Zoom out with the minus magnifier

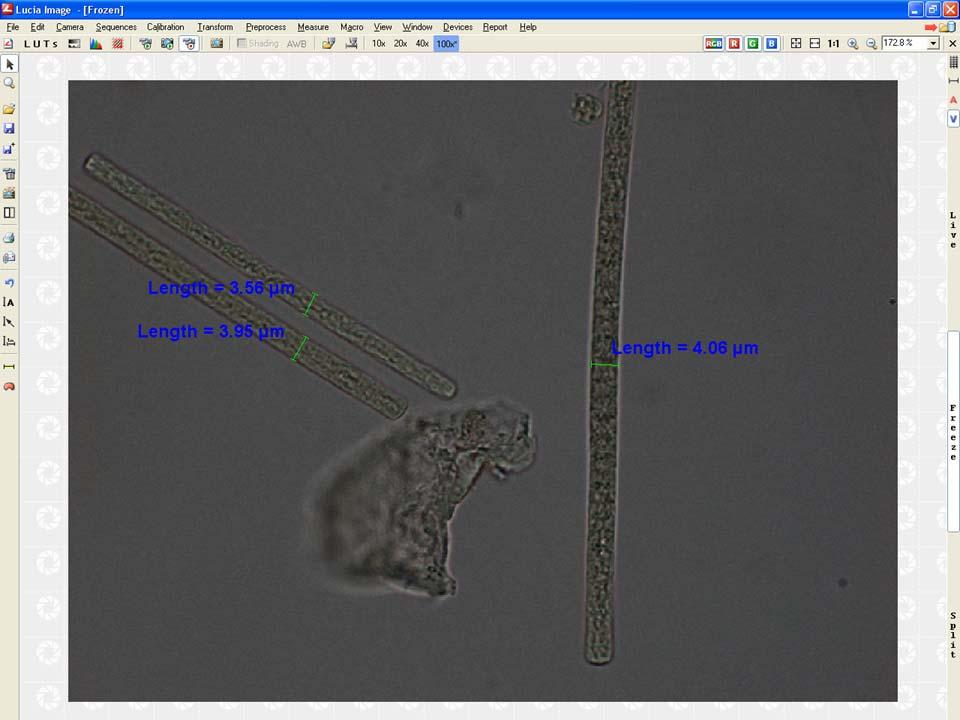tap(871, 43)
